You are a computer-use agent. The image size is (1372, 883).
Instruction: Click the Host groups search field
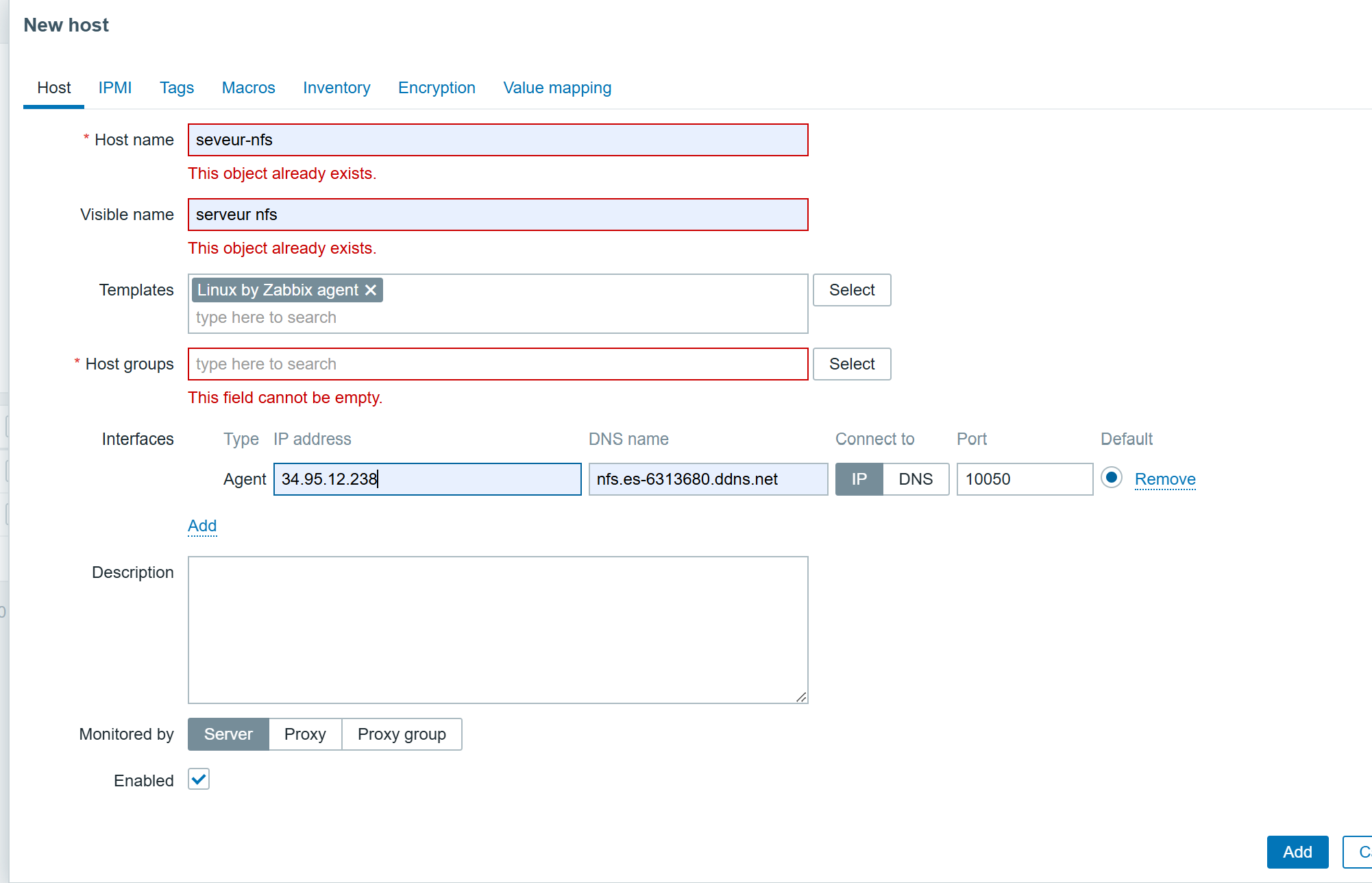click(498, 364)
